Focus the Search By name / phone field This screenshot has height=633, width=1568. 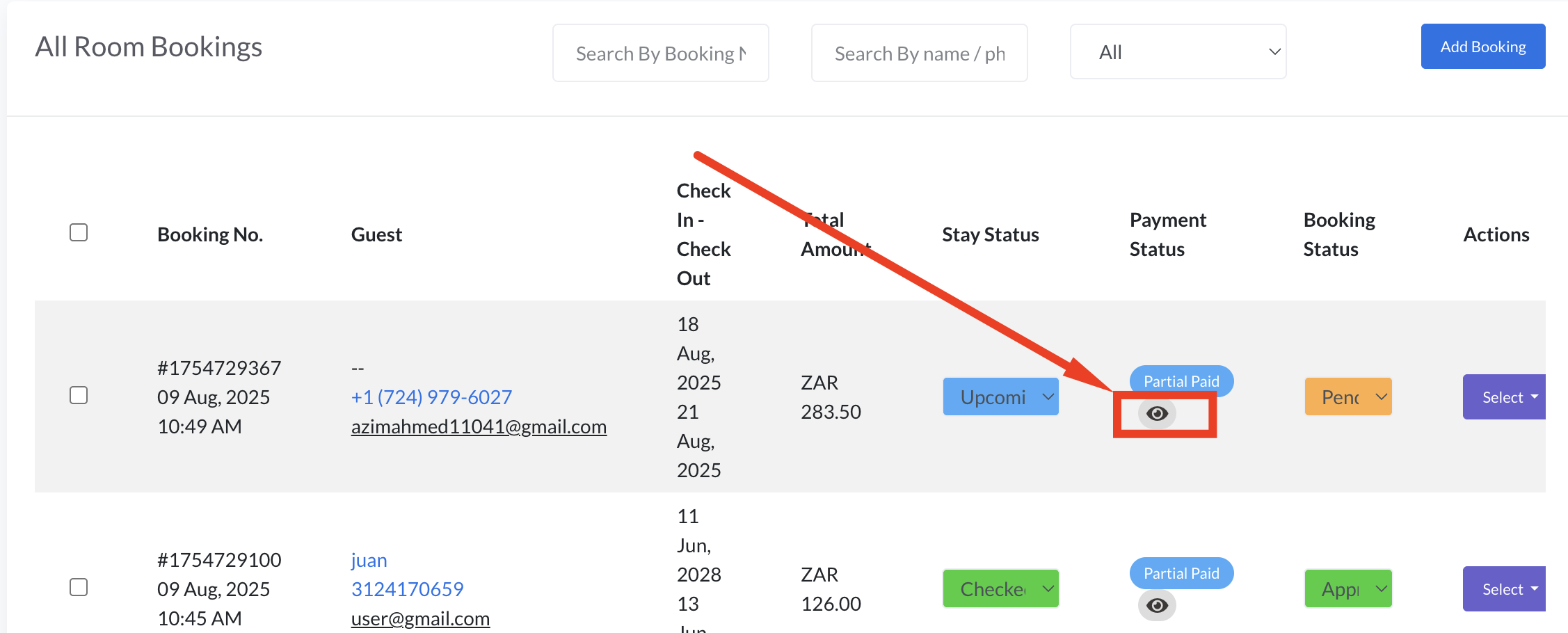[920, 53]
